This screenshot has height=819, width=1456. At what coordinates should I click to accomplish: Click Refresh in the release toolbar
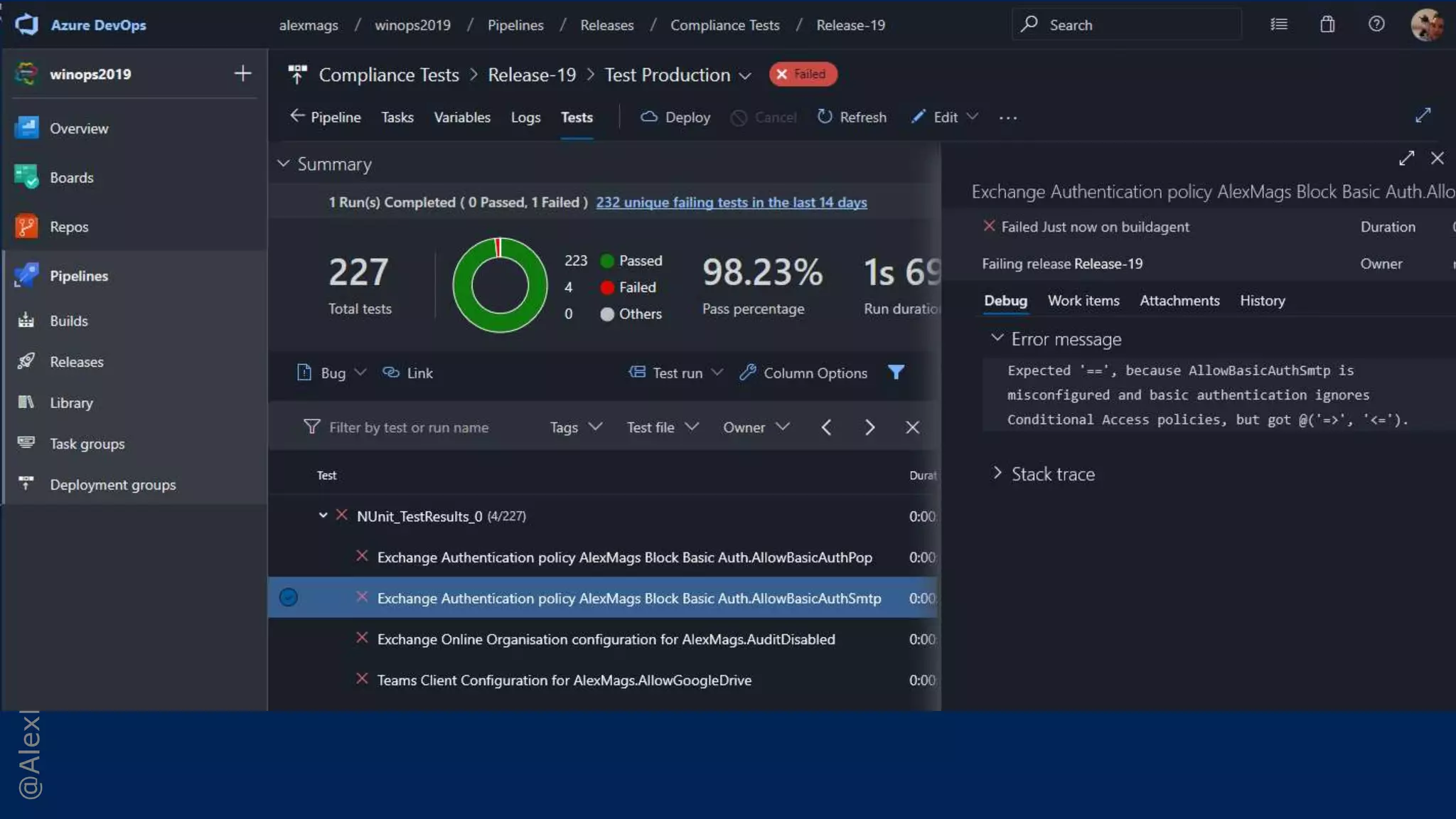click(852, 117)
